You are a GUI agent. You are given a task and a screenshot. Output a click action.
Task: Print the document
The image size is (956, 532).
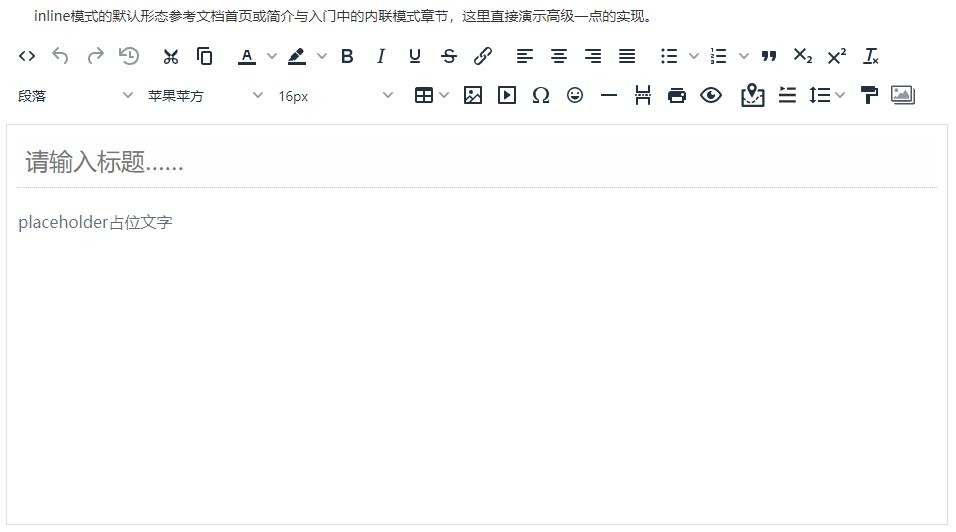click(x=677, y=96)
